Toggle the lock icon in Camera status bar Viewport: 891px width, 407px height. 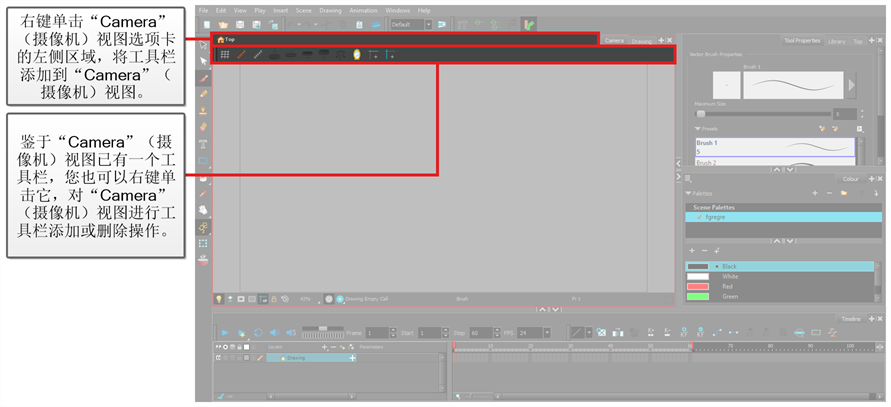point(273,298)
